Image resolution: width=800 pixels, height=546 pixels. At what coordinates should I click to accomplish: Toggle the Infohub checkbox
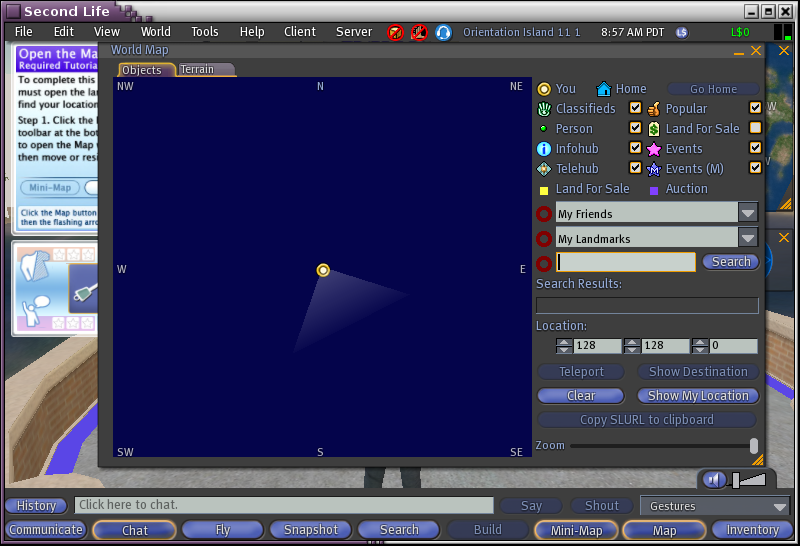[x=635, y=147]
